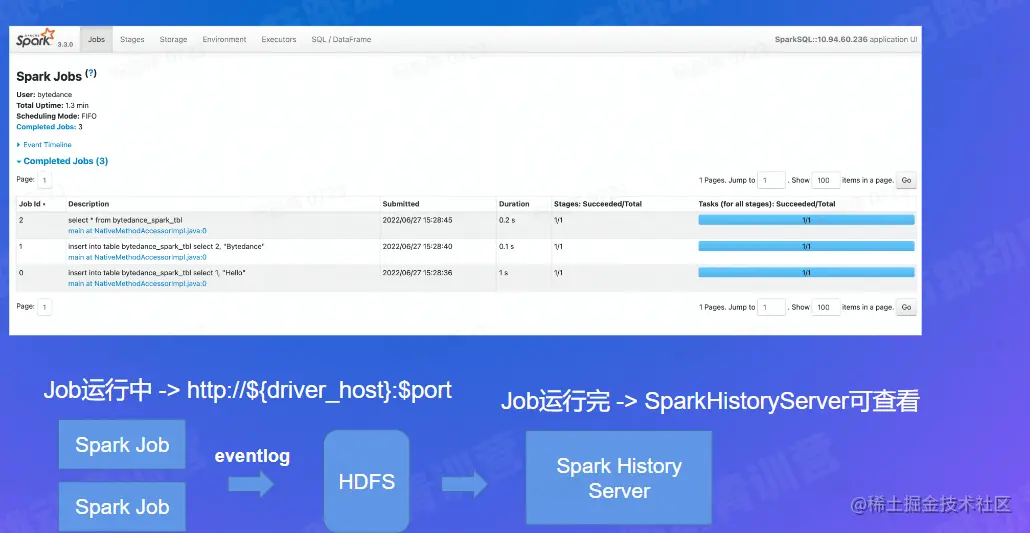Click the Tasks (for all stages) column header
Viewport: 1030px width, 533px height.
767,204
